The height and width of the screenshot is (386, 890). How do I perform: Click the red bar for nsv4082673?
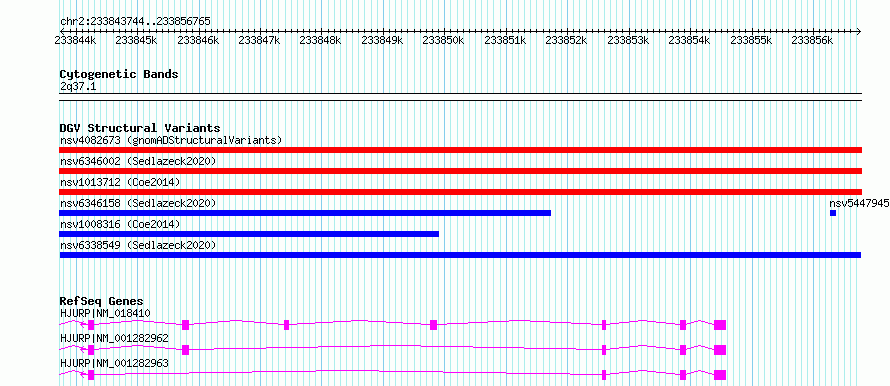pyautogui.click(x=460, y=150)
